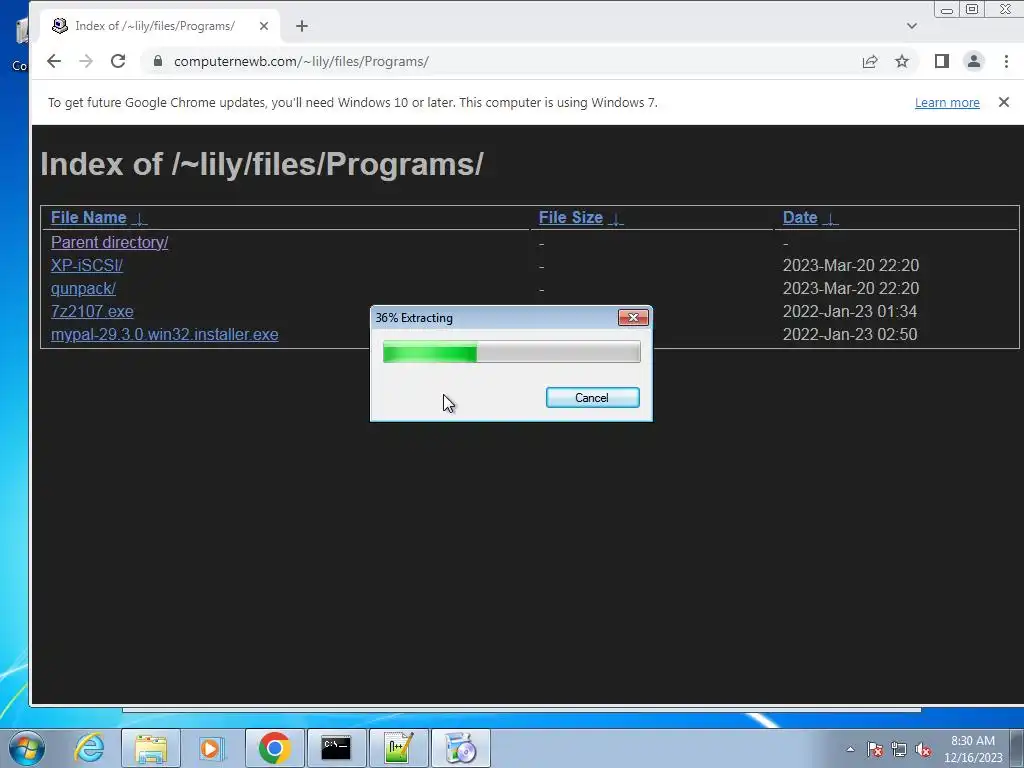Switch to Chrome via taskbar icon

pos(274,748)
